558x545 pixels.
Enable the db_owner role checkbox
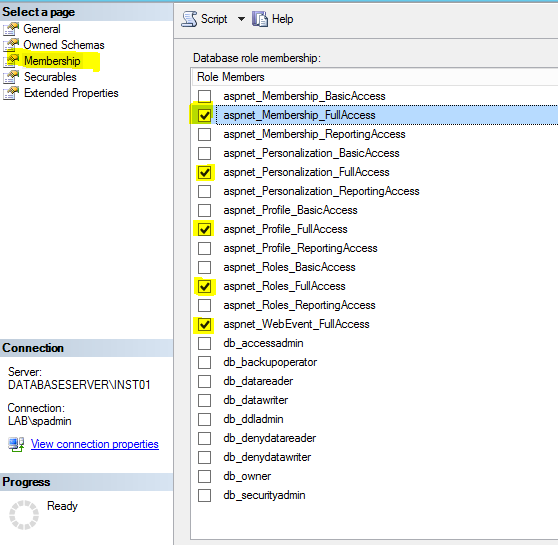pyautogui.click(x=205, y=476)
